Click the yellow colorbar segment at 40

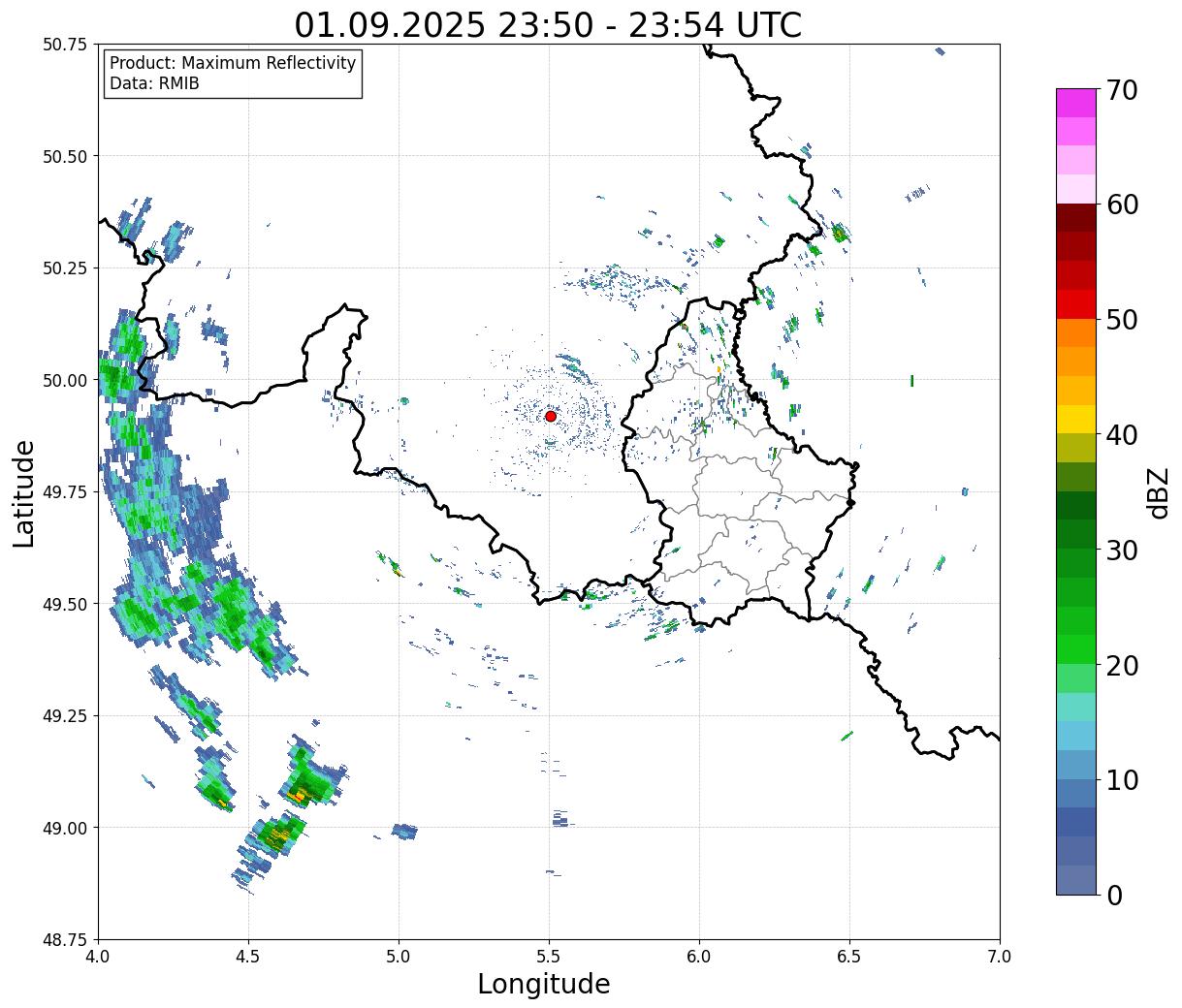[1076, 420]
